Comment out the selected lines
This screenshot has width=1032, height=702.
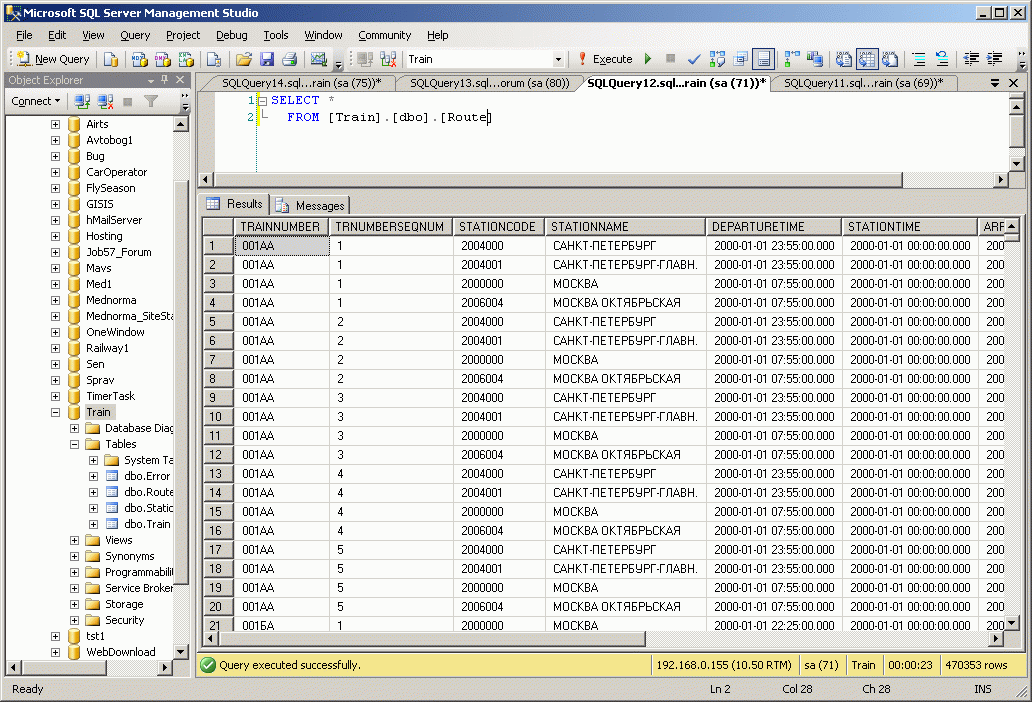click(919, 59)
